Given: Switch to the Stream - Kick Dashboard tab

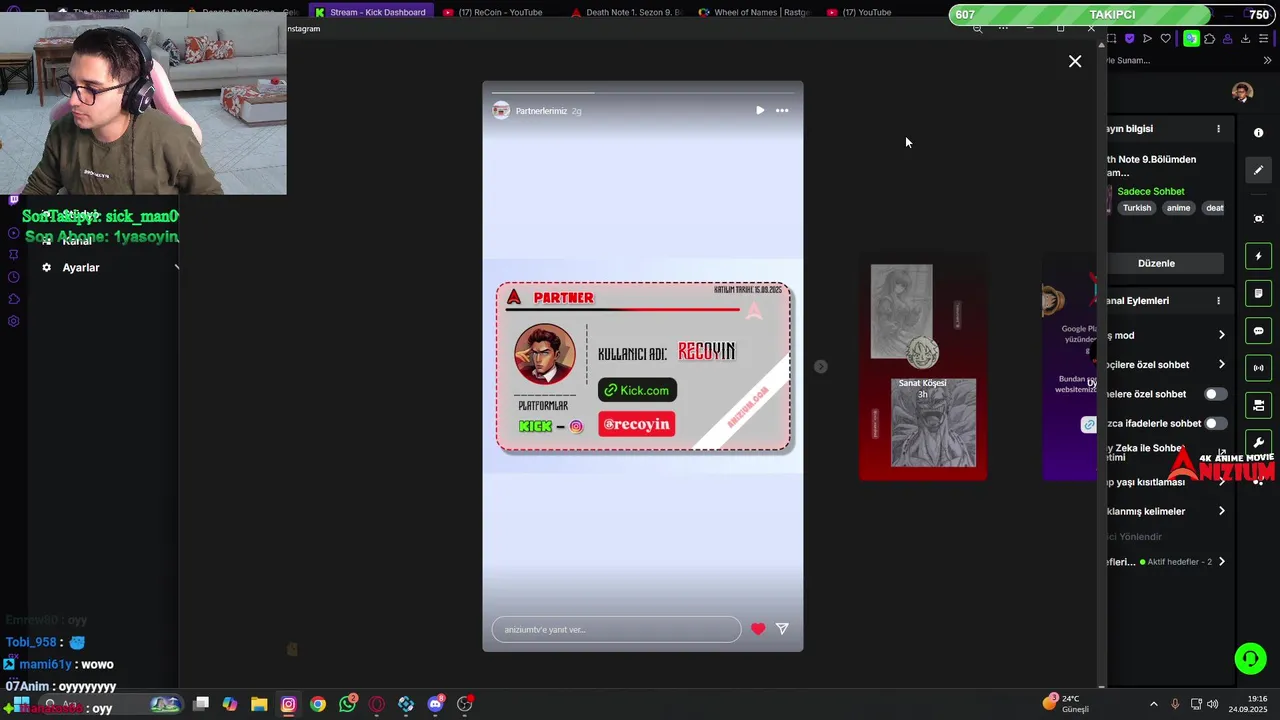Looking at the screenshot, I should (x=370, y=12).
